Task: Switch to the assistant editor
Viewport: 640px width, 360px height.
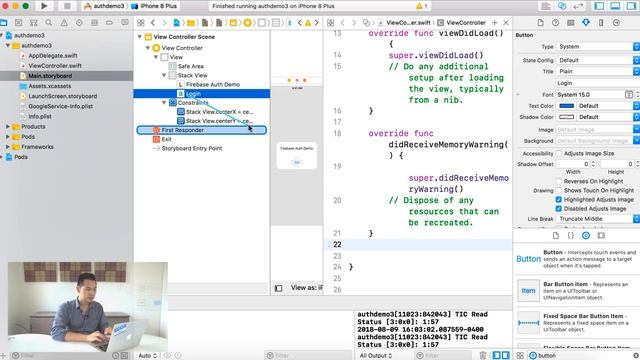Action: 562,6
